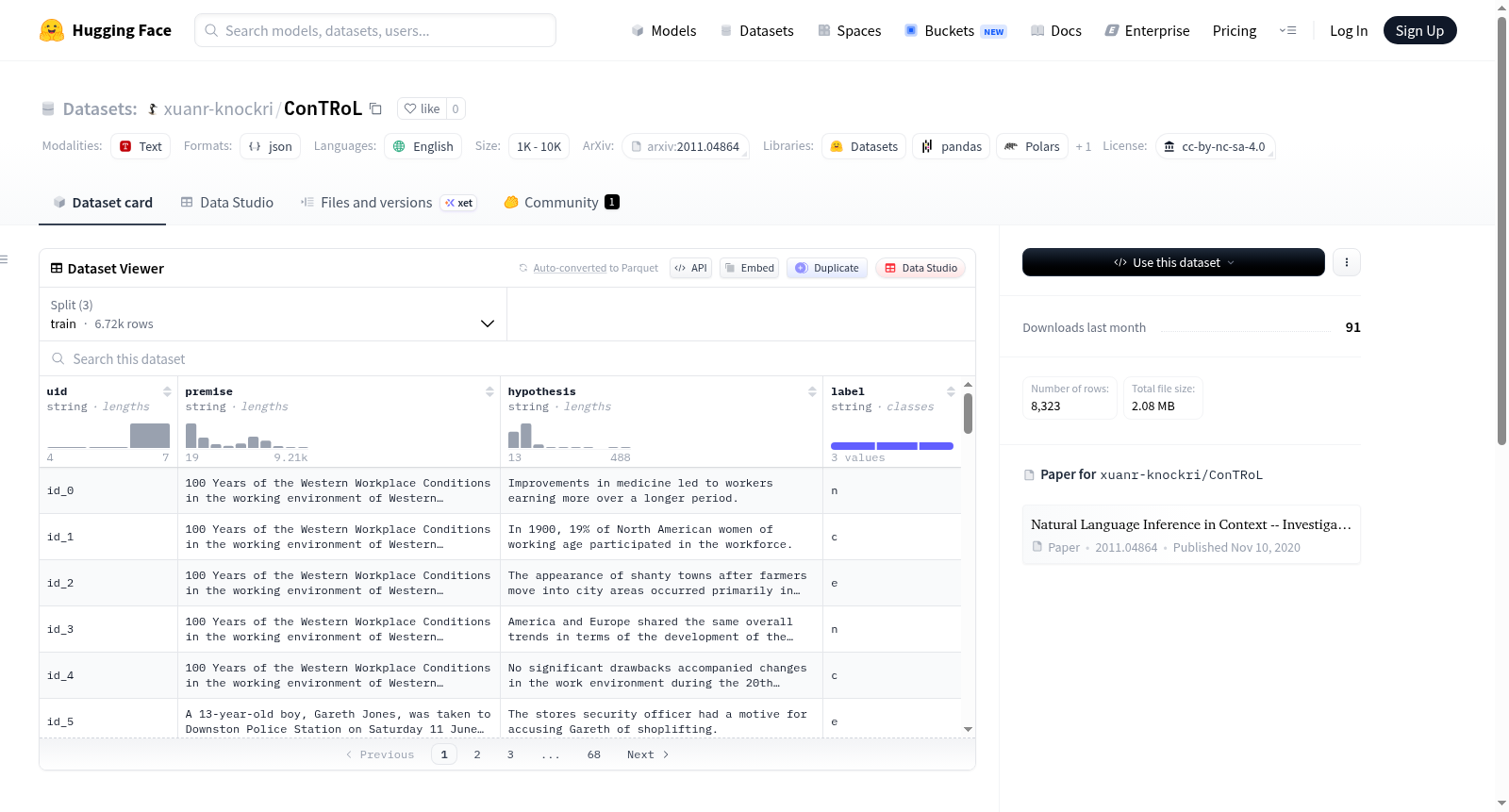Switch to the Dataset card tab

(x=102, y=203)
